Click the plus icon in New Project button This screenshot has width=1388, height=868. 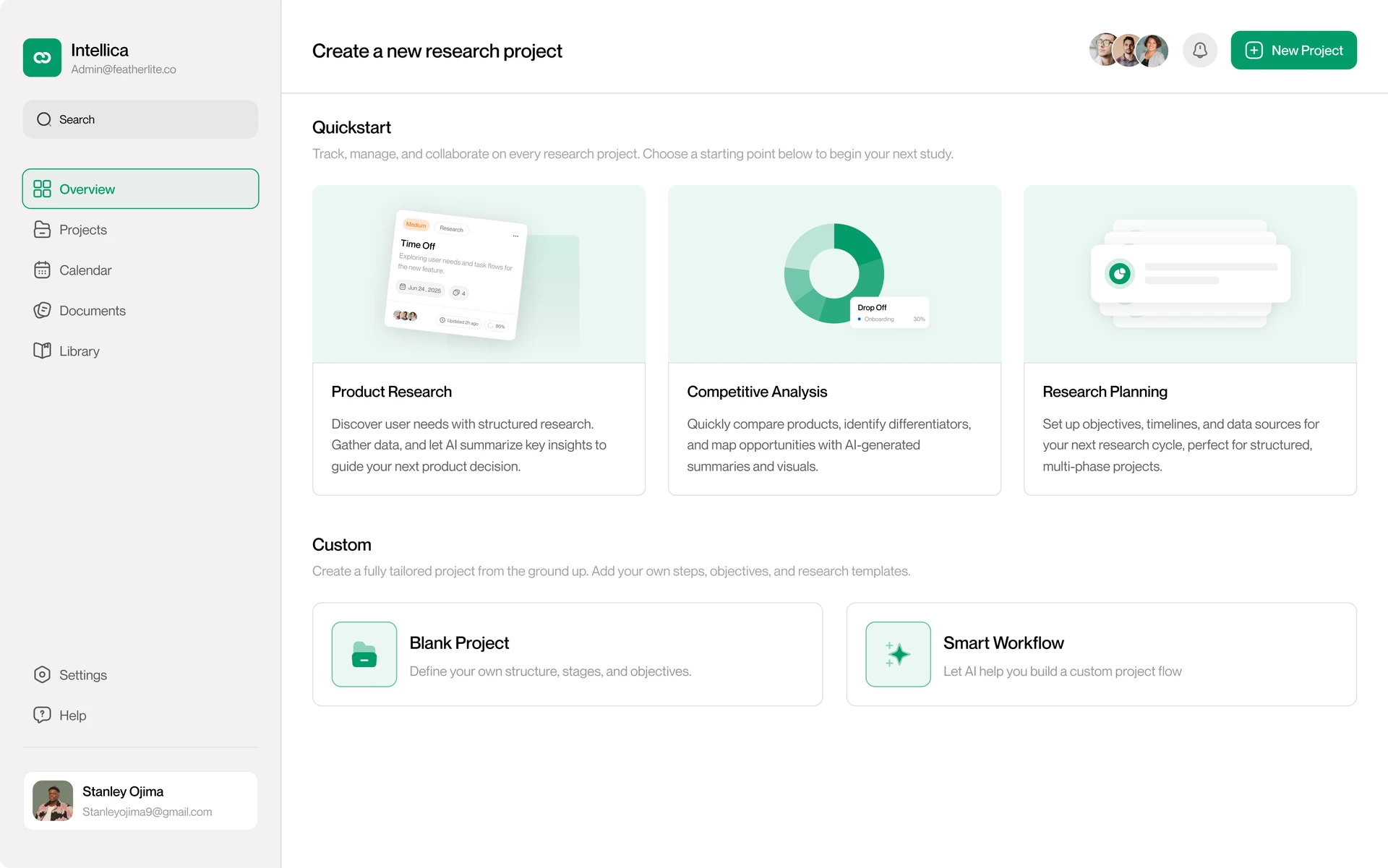(1254, 51)
